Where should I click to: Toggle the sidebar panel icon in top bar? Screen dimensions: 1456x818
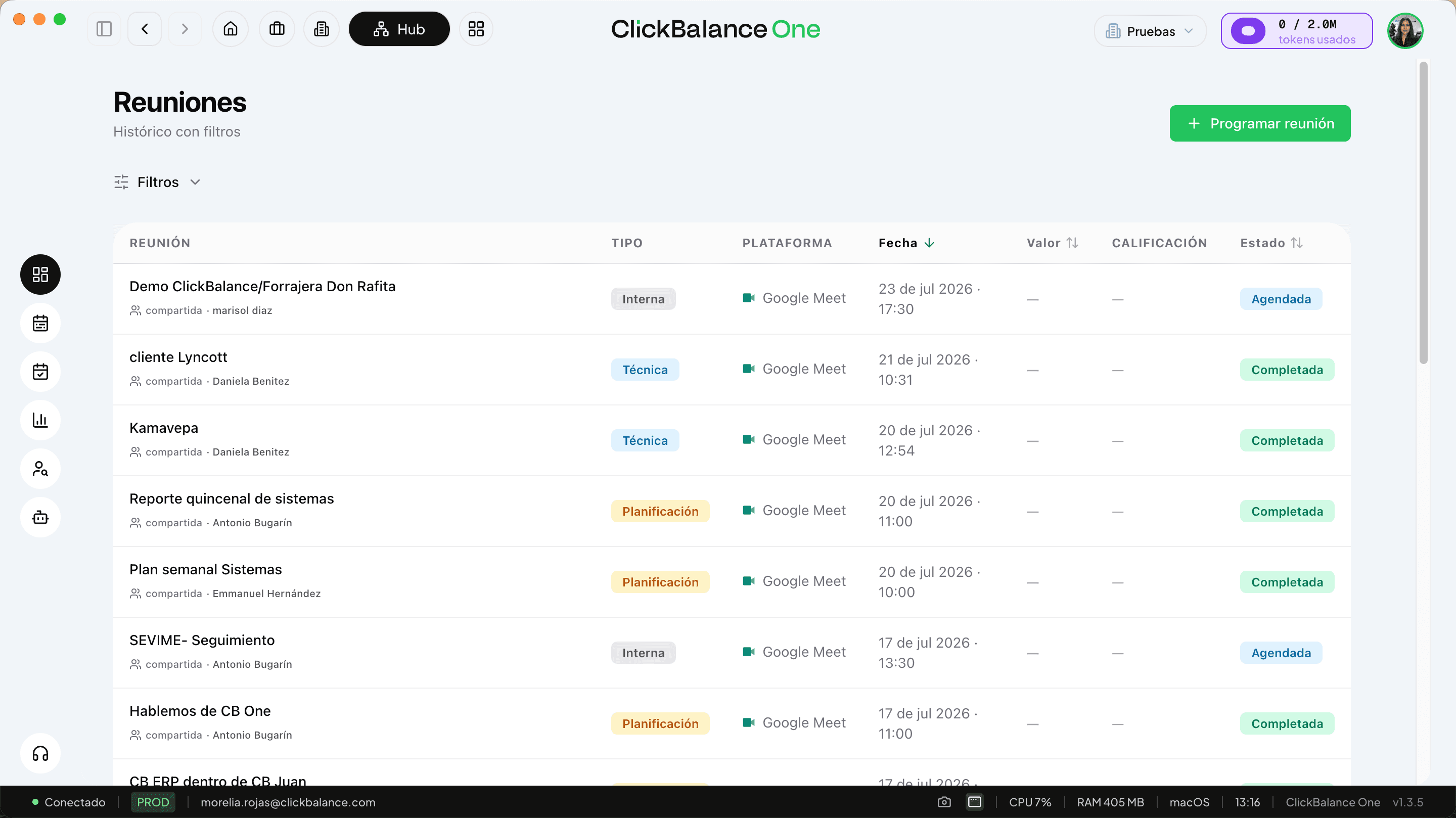point(104,29)
